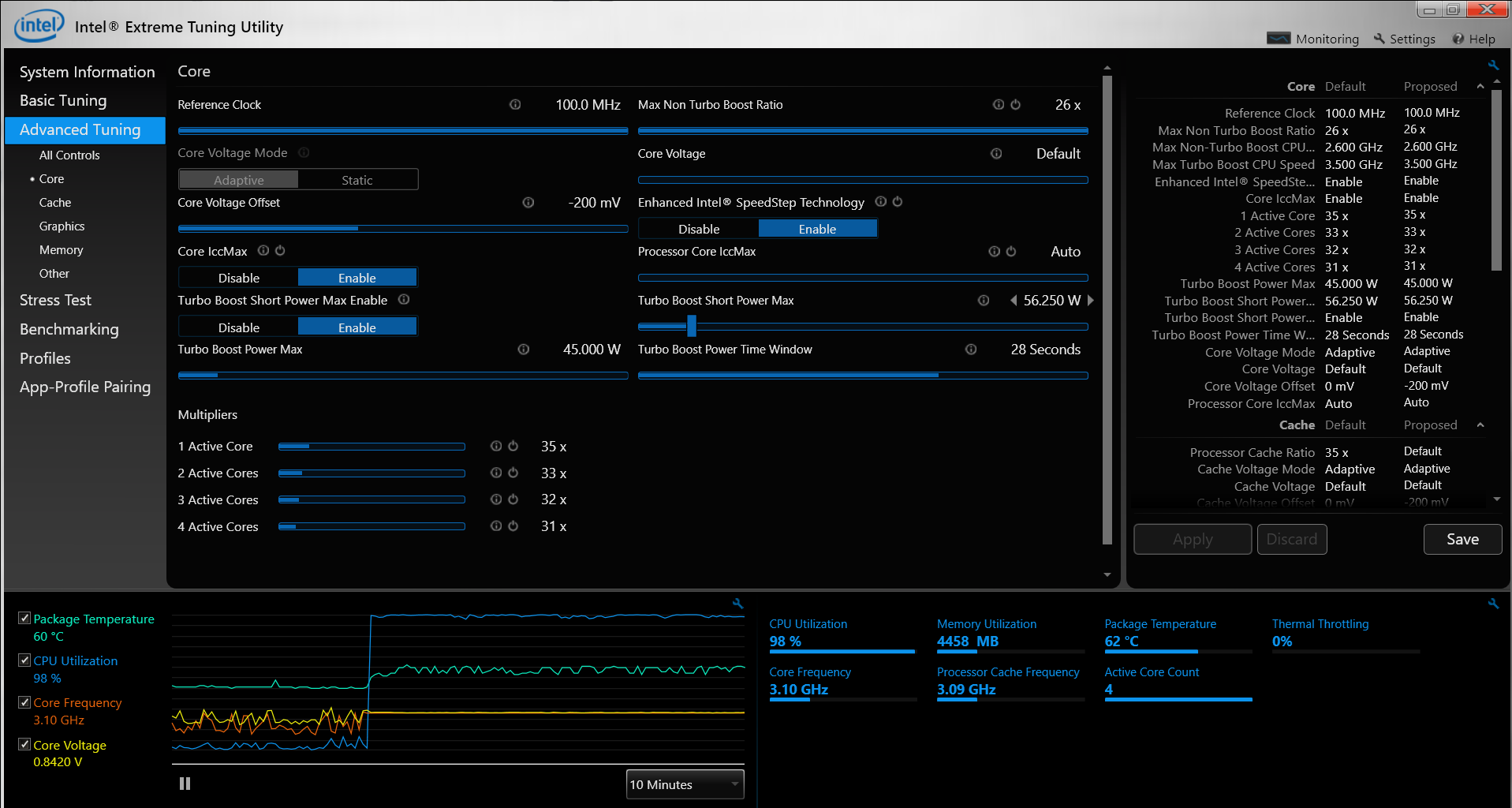Click info icon for Turbo Boost Short Power Max Enable
The image size is (1512, 808).
tap(404, 299)
